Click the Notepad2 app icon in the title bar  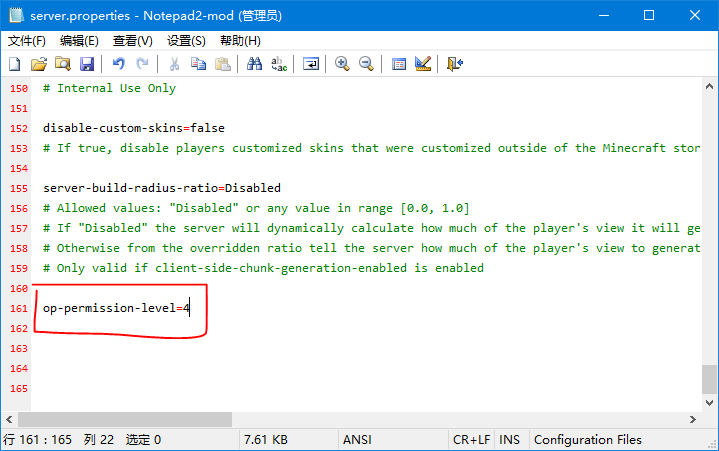[x=16, y=15]
